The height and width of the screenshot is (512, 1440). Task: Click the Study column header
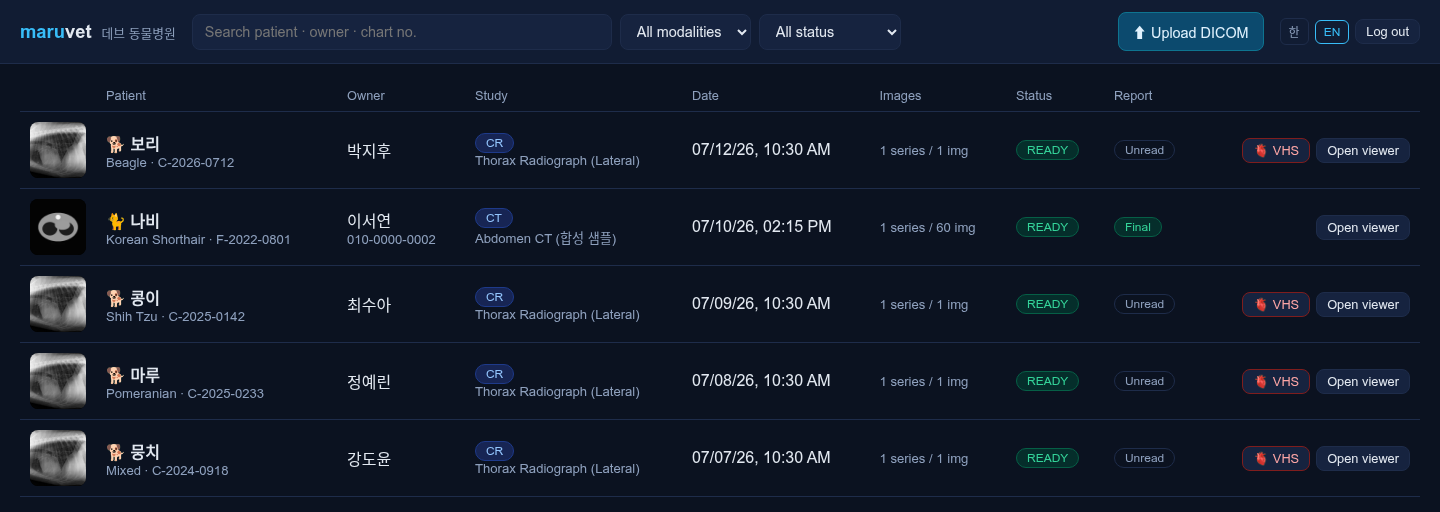pos(491,96)
